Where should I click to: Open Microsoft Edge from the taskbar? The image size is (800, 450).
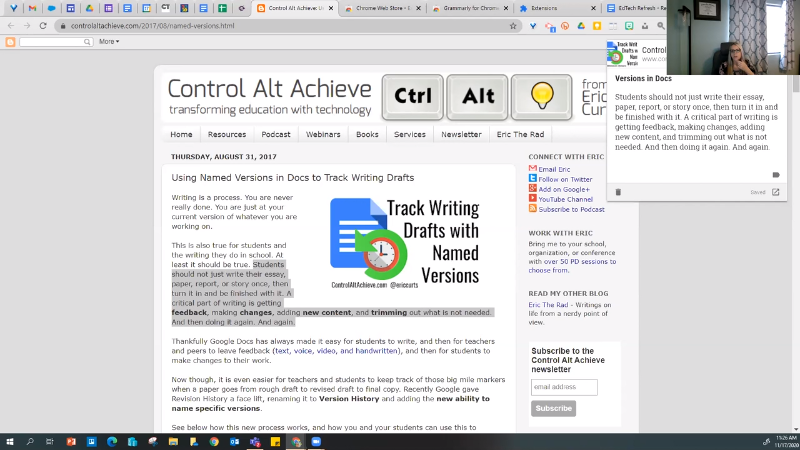112,442
